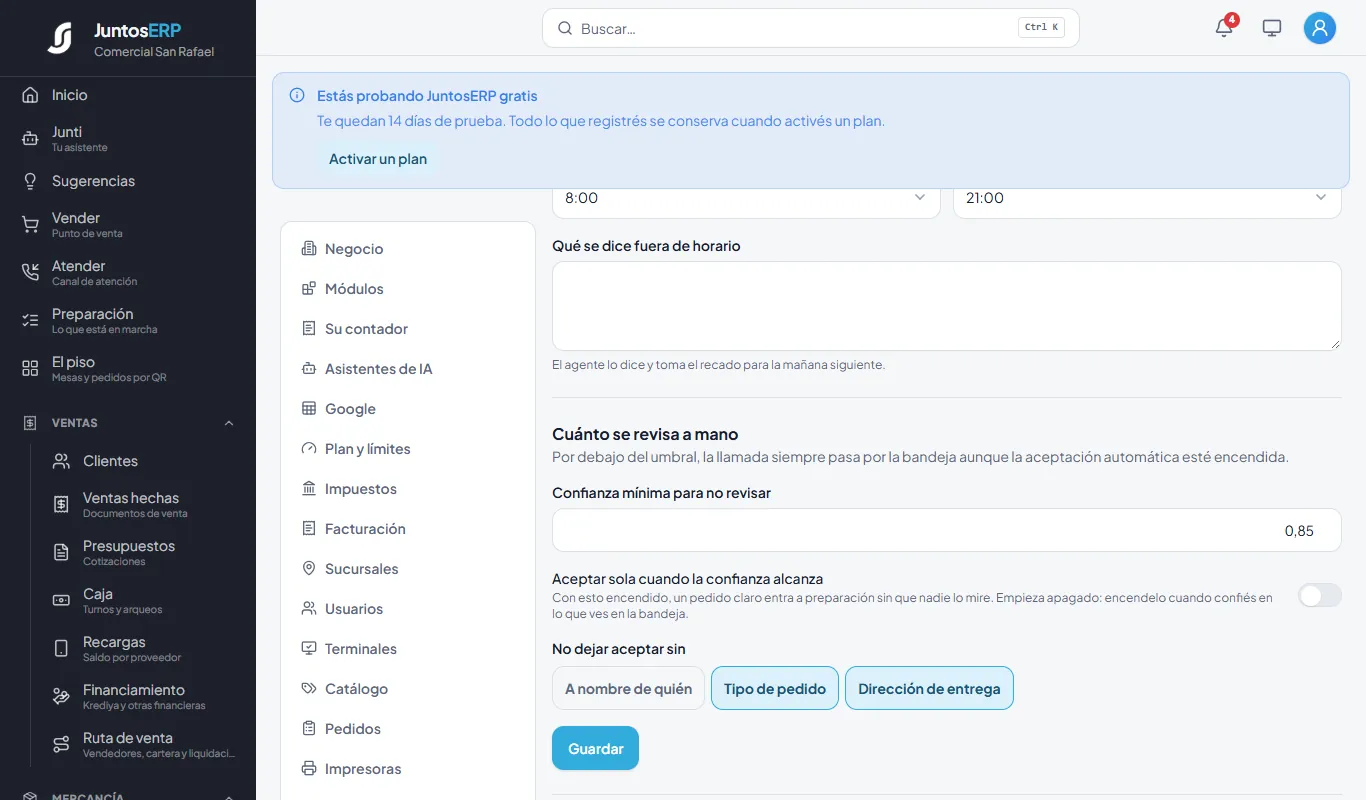The height and width of the screenshot is (800, 1366).
Task: Open the 21:00 closing time dropdown
Action: [x=1147, y=198]
